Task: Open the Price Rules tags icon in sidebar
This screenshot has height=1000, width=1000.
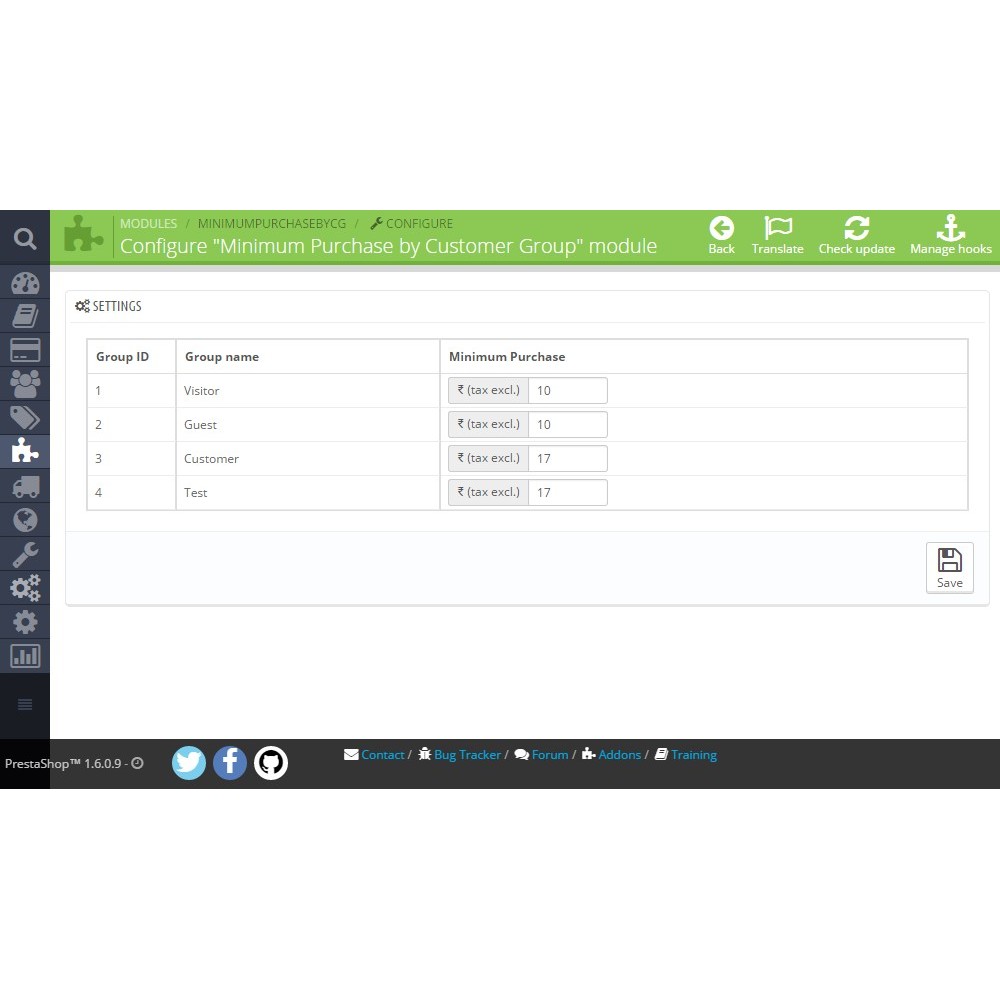Action: click(25, 418)
